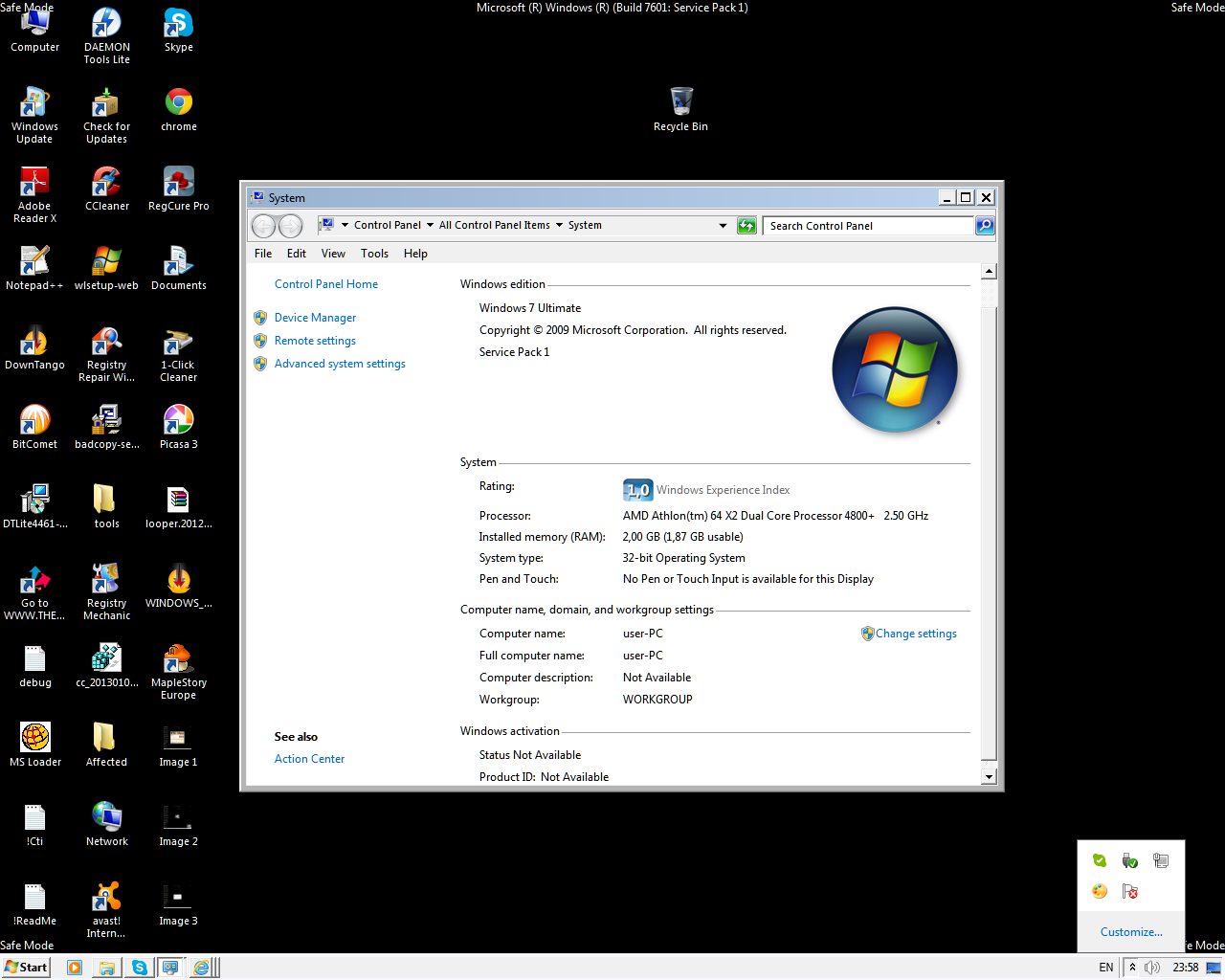Select the Check for Updates desktop icon
This screenshot has width=1225, height=980.
pos(106,115)
